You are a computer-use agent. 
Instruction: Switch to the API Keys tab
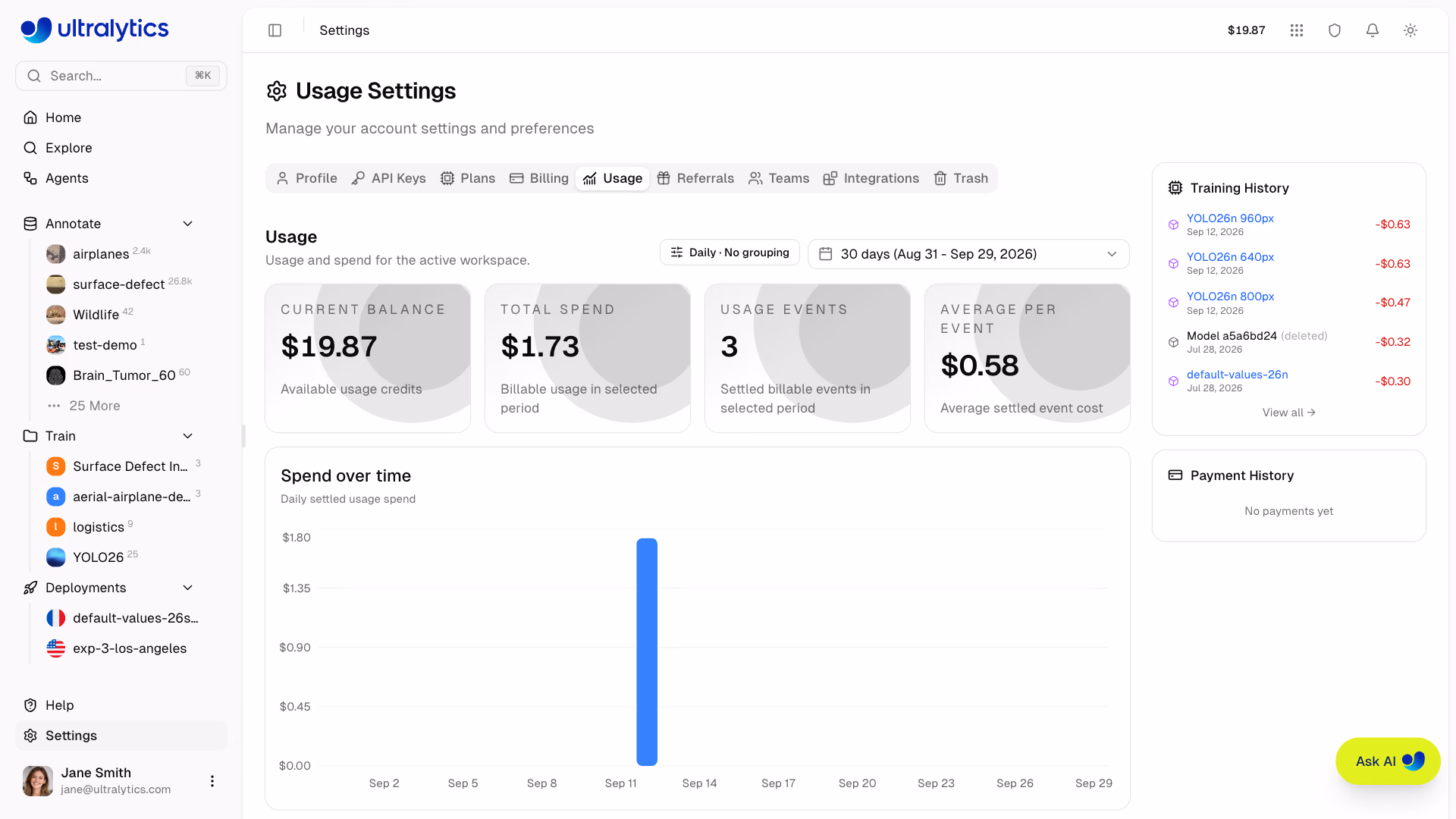pyautogui.click(x=389, y=178)
